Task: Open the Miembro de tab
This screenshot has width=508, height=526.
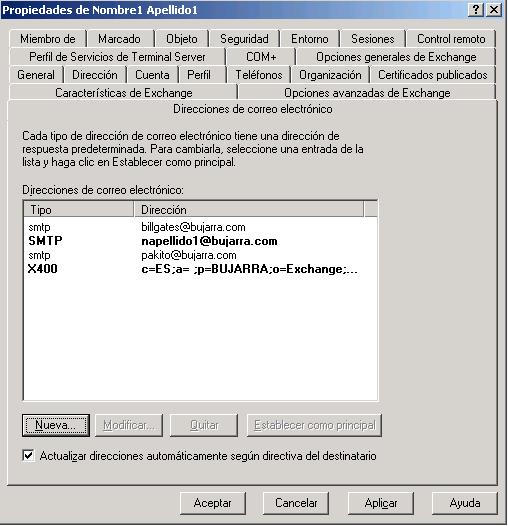Action: click(x=48, y=39)
